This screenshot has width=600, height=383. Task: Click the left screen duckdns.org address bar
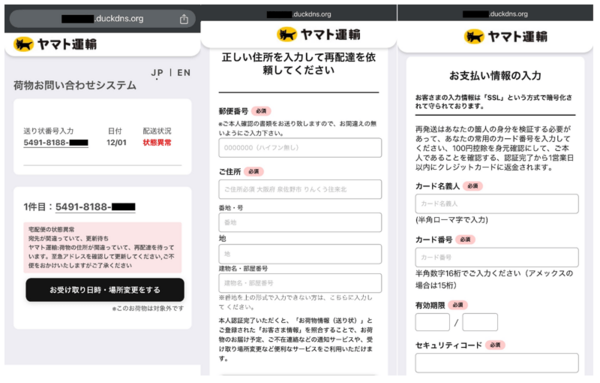click(x=103, y=19)
